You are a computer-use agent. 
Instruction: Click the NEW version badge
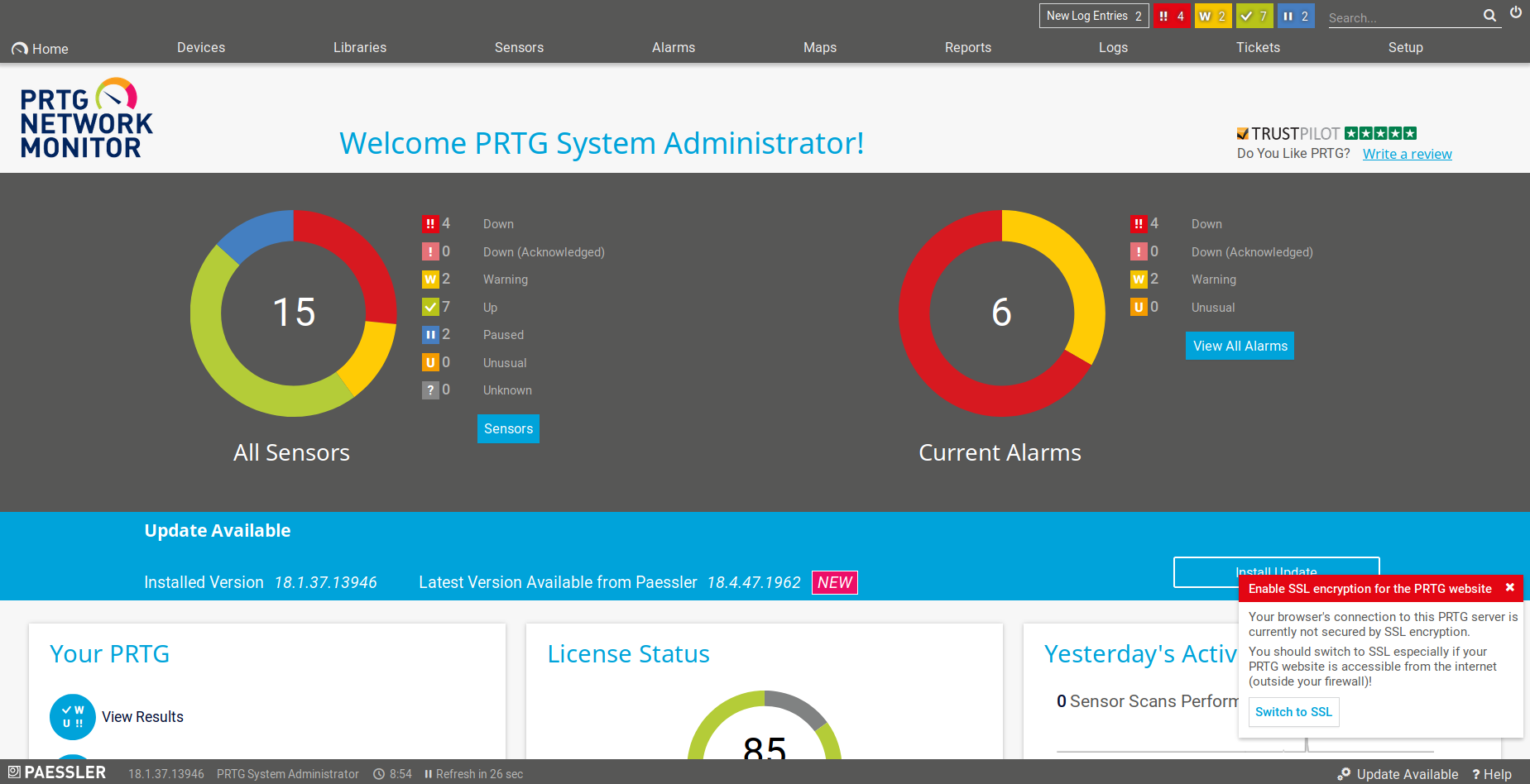coord(835,582)
